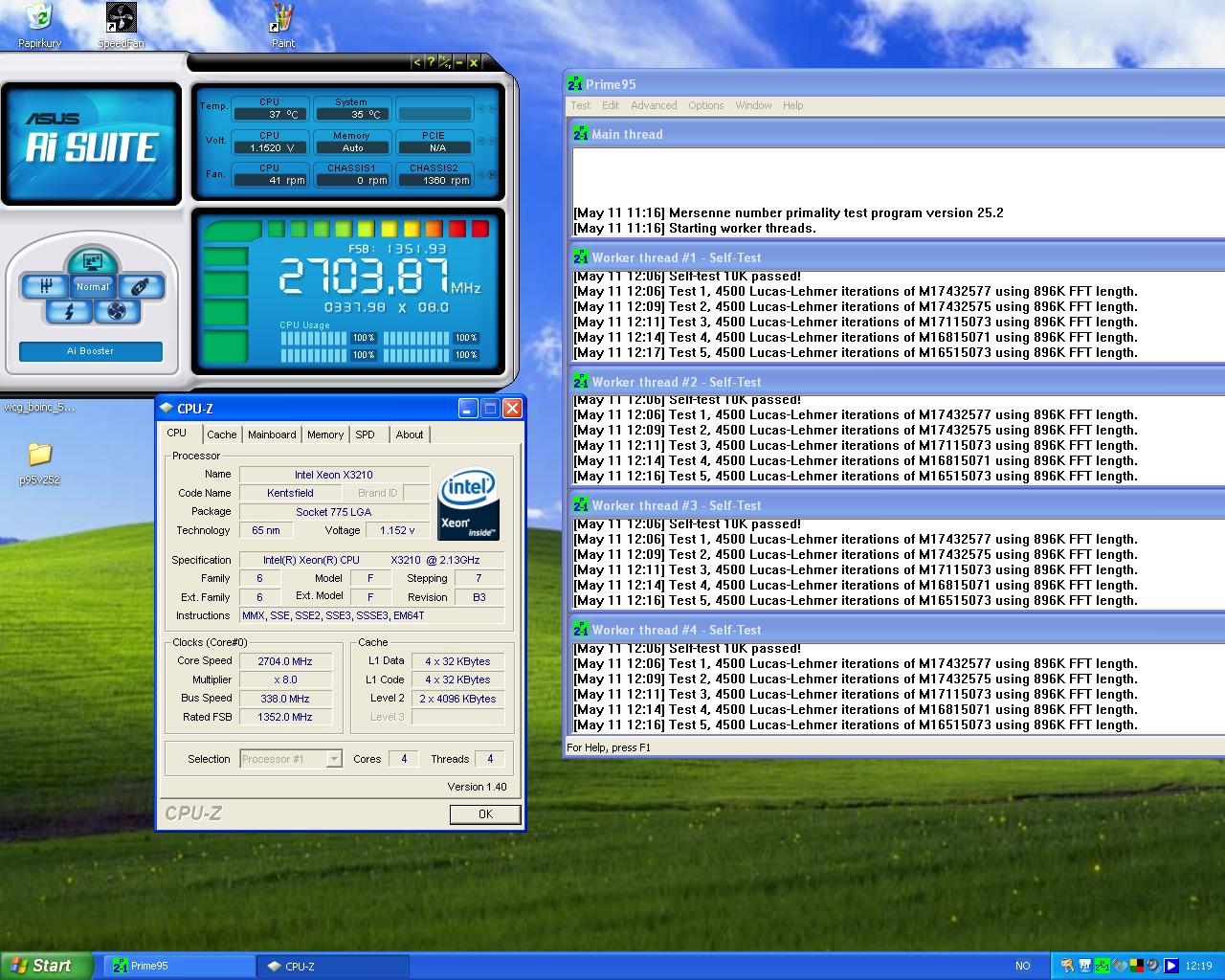This screenshot has height=980, width=1225.
Task: Click the blue play-arrow tray icon
Action: 1170,966
